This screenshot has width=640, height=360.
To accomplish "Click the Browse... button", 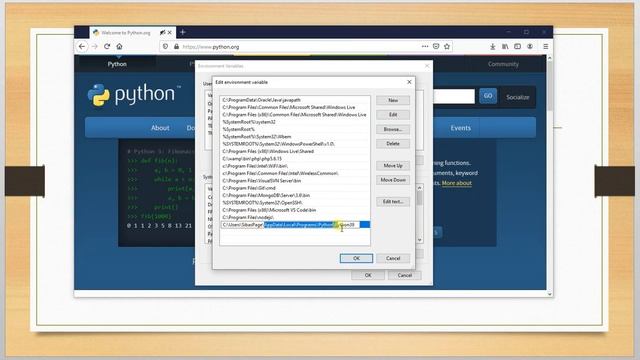I will 393,129.
